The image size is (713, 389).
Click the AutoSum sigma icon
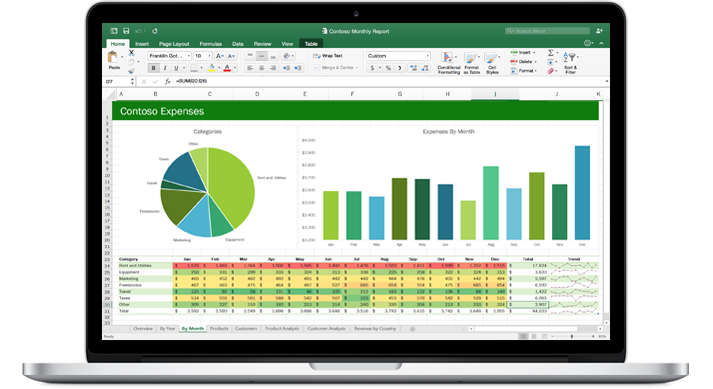[x=551, y=53]
